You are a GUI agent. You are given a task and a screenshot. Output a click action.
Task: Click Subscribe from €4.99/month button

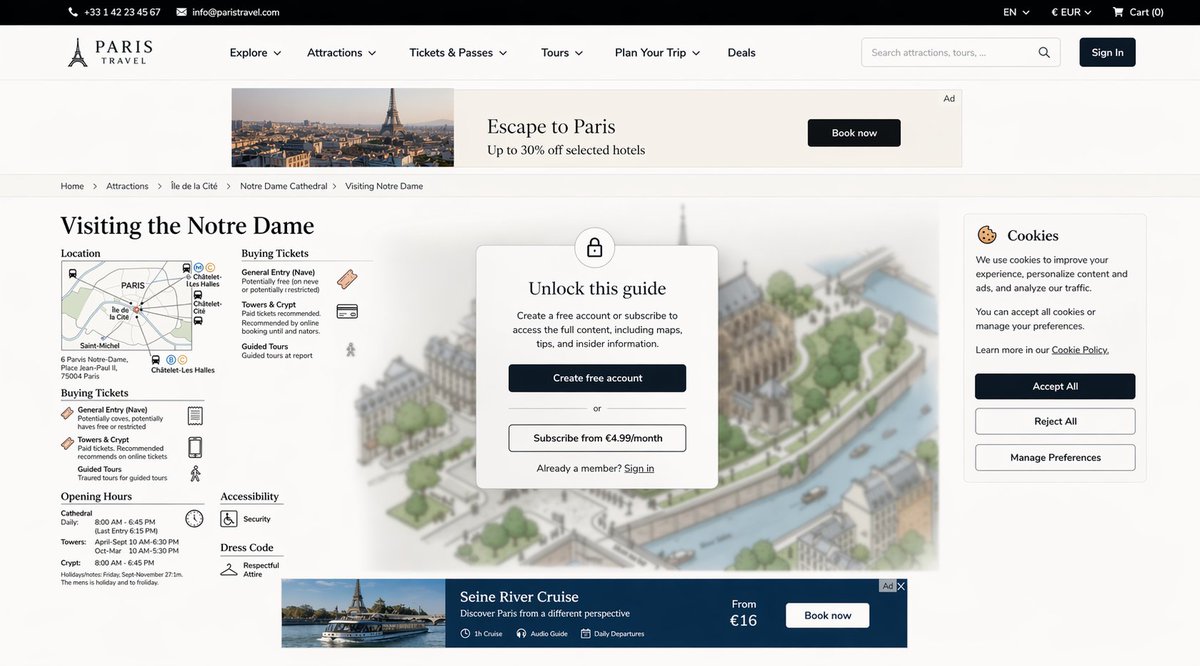click(597, 438)
